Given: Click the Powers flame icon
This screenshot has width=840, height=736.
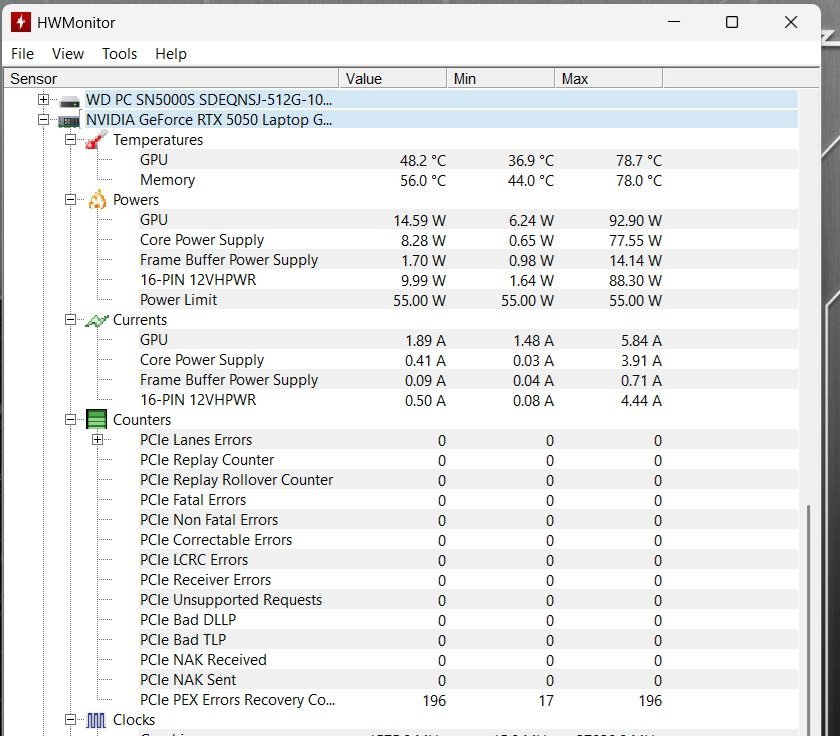Looking at the screenshot, I should pos(97,200).
